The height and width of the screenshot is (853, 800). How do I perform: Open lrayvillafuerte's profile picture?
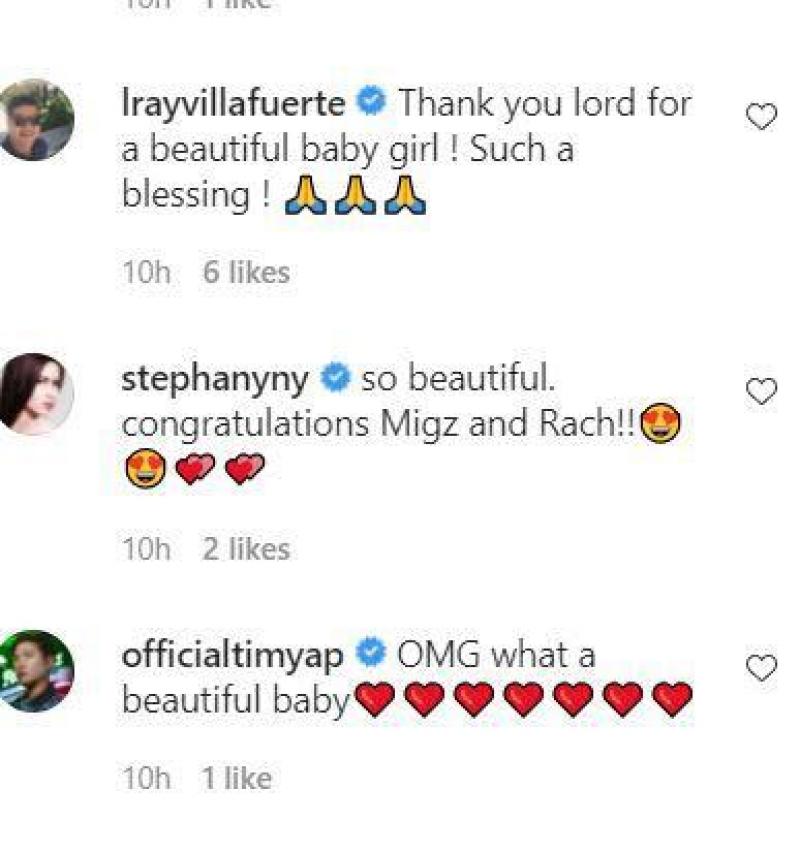point(37,119)
